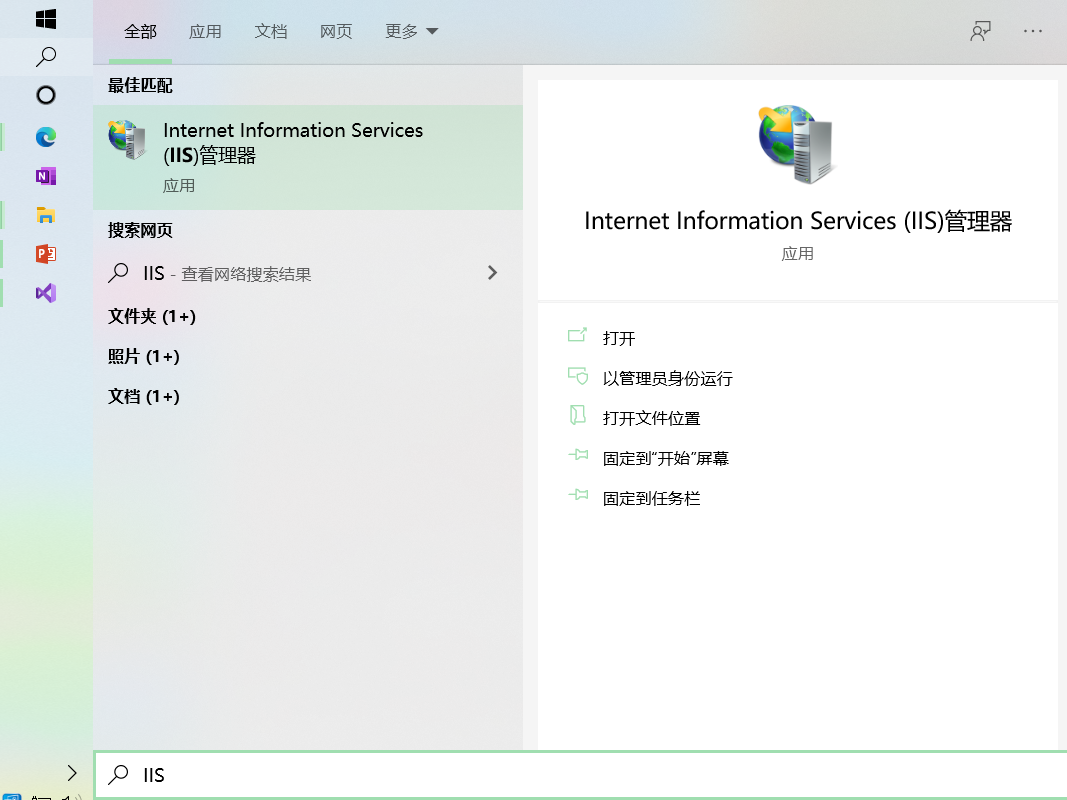Viewport: 1067px width, 800px height.
Task: Click the more options ellipsis icon
Action: 1032,31
